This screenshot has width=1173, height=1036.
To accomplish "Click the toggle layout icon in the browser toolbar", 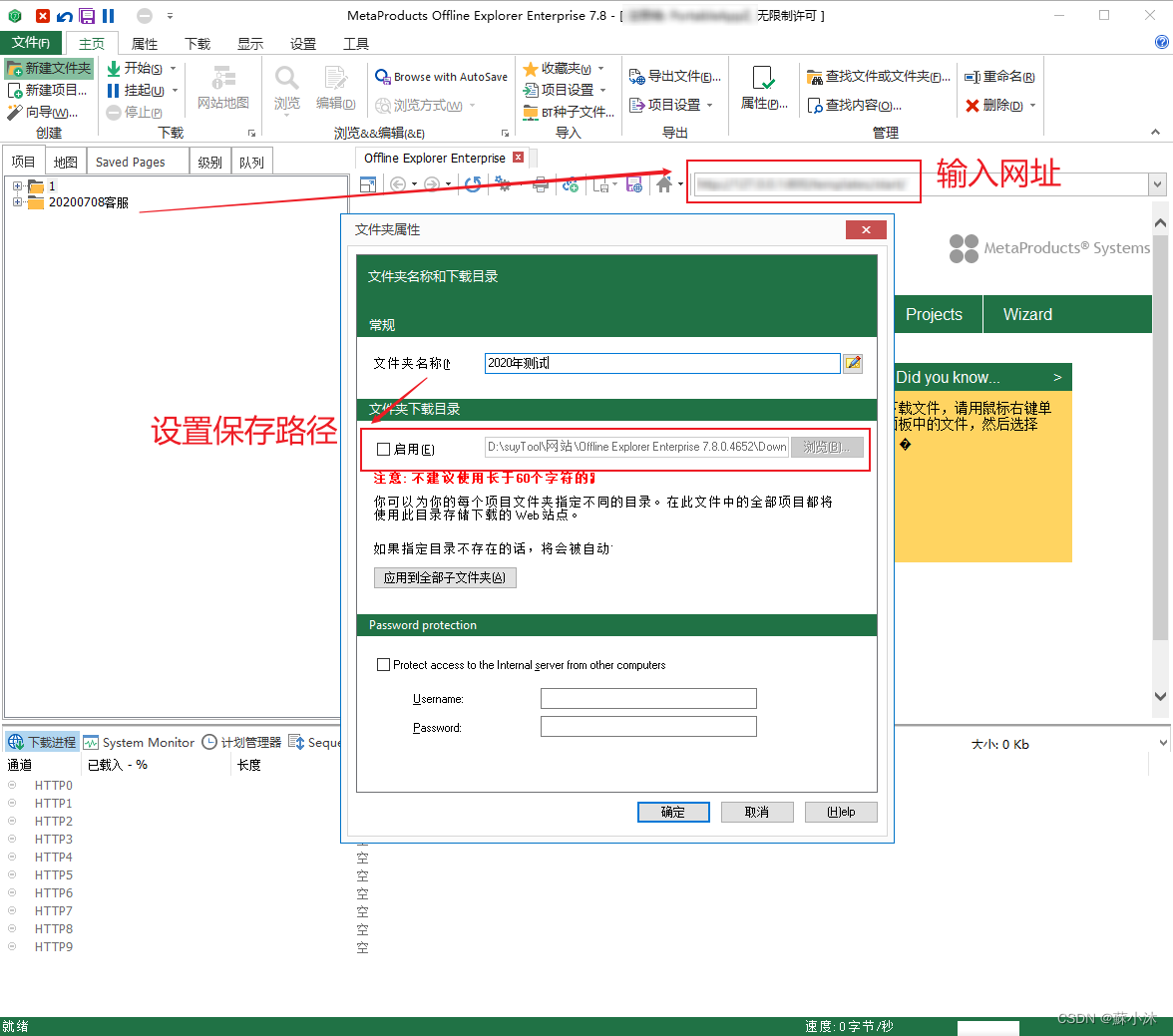I will [x=368, y=184].
